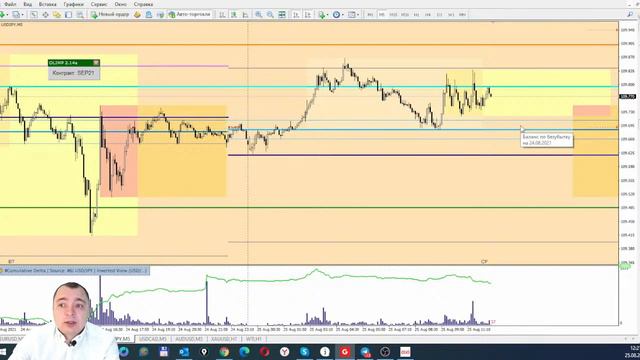Click the Cumulative Delta indicator title
This screenshot has height=360, width=640.
point(75,271)
